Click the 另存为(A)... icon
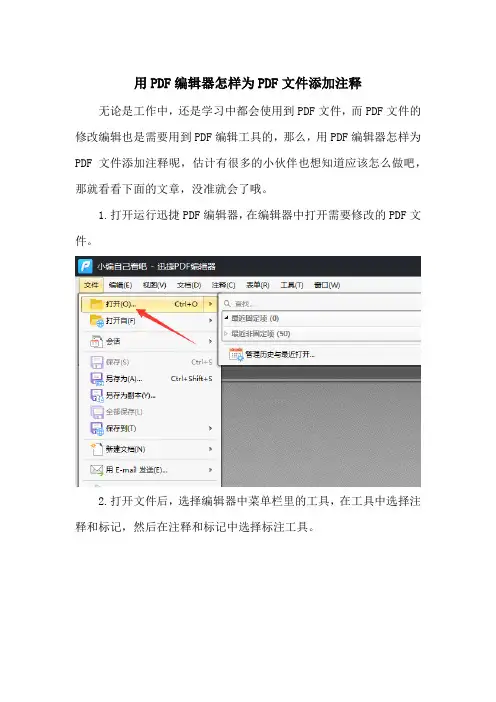This screenshot has height=702, width=496. [x=97, y=379]
